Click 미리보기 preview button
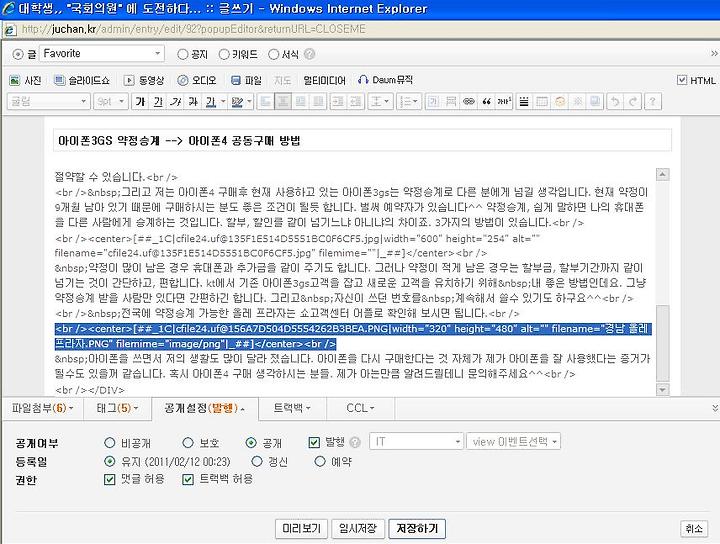 pyautogui.click(x=301, y=528)
